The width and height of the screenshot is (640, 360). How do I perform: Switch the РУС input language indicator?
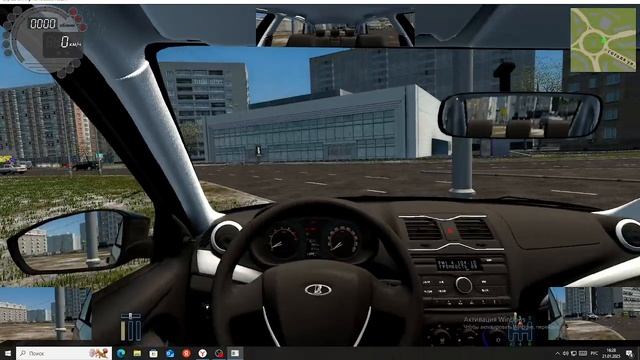click(594, 353)
